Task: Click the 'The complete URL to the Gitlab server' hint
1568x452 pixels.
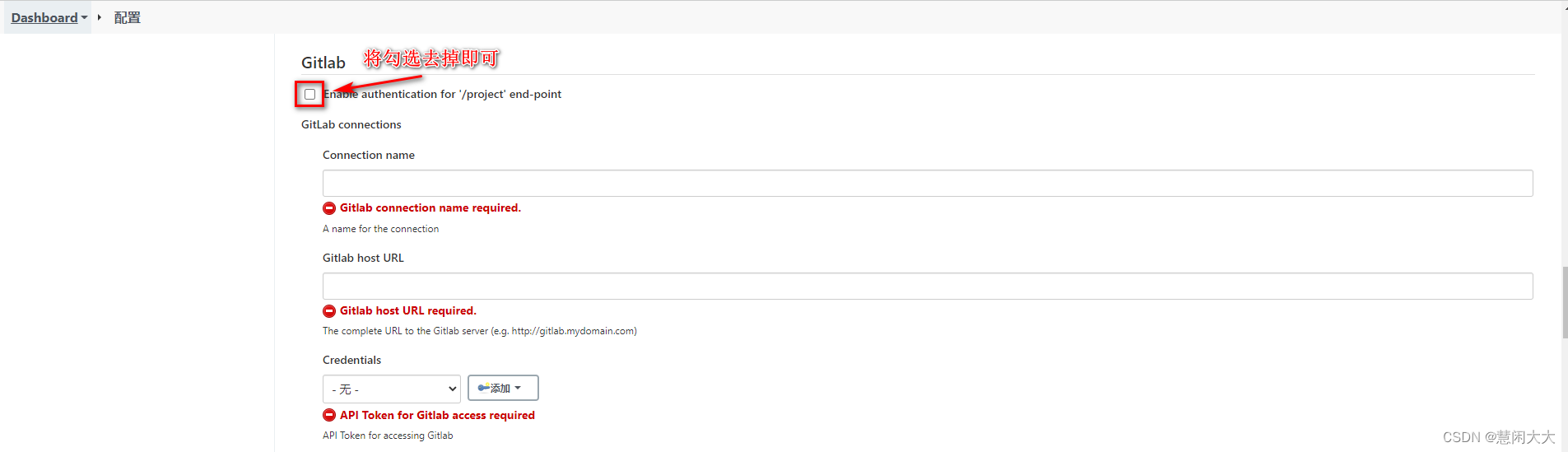Action: pos(480,331)
